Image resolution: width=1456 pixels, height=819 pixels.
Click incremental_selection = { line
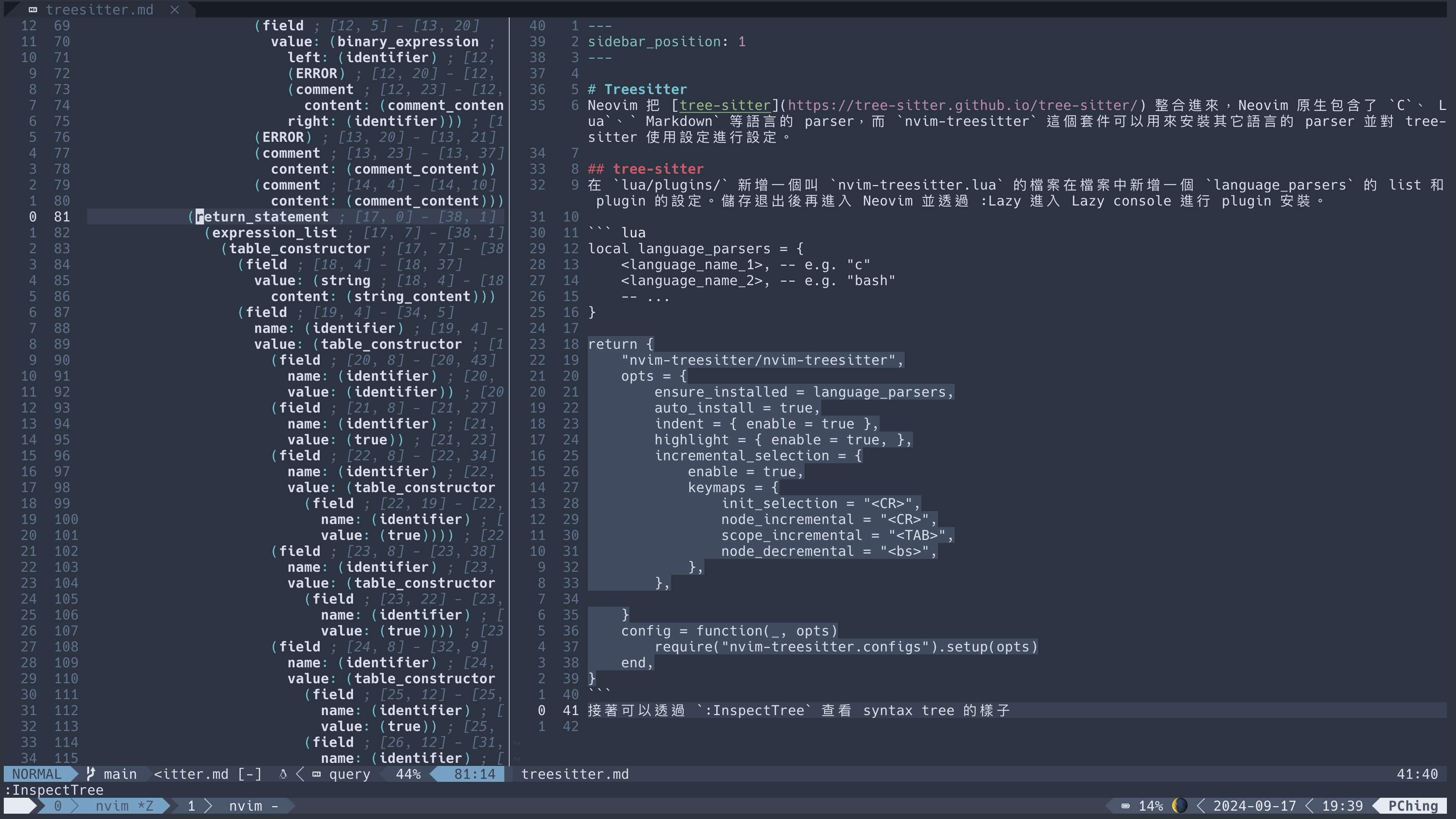coord(758,455)
